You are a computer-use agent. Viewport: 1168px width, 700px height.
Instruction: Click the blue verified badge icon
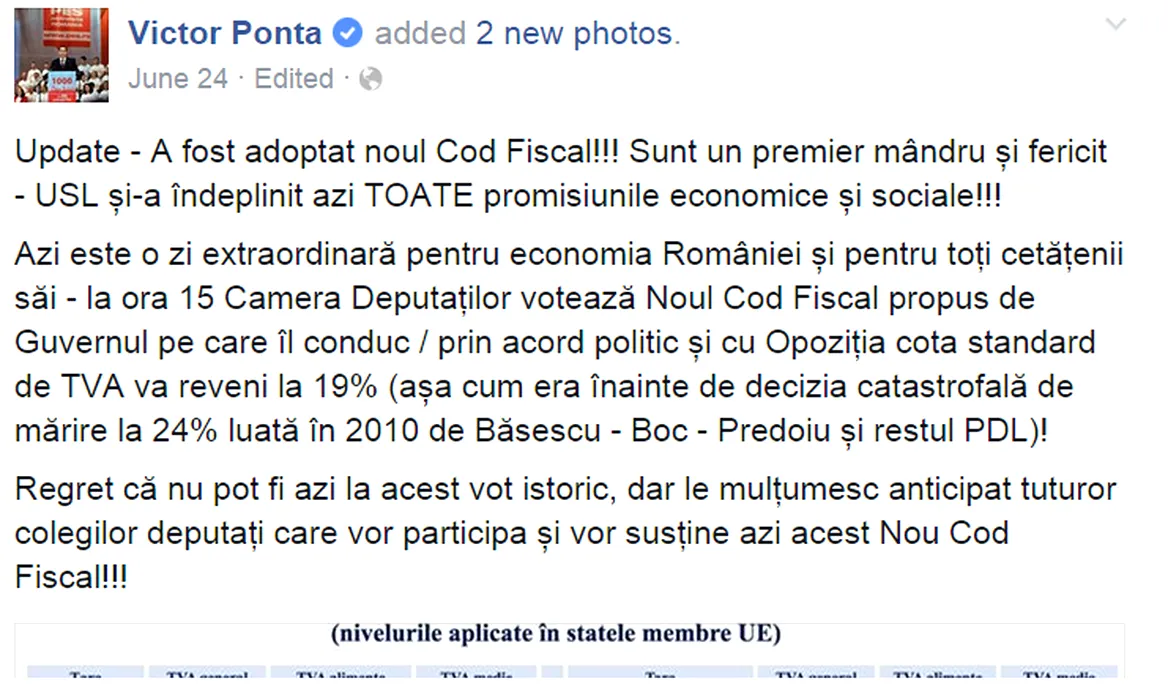pyautogui.click(x=348, y=34)
